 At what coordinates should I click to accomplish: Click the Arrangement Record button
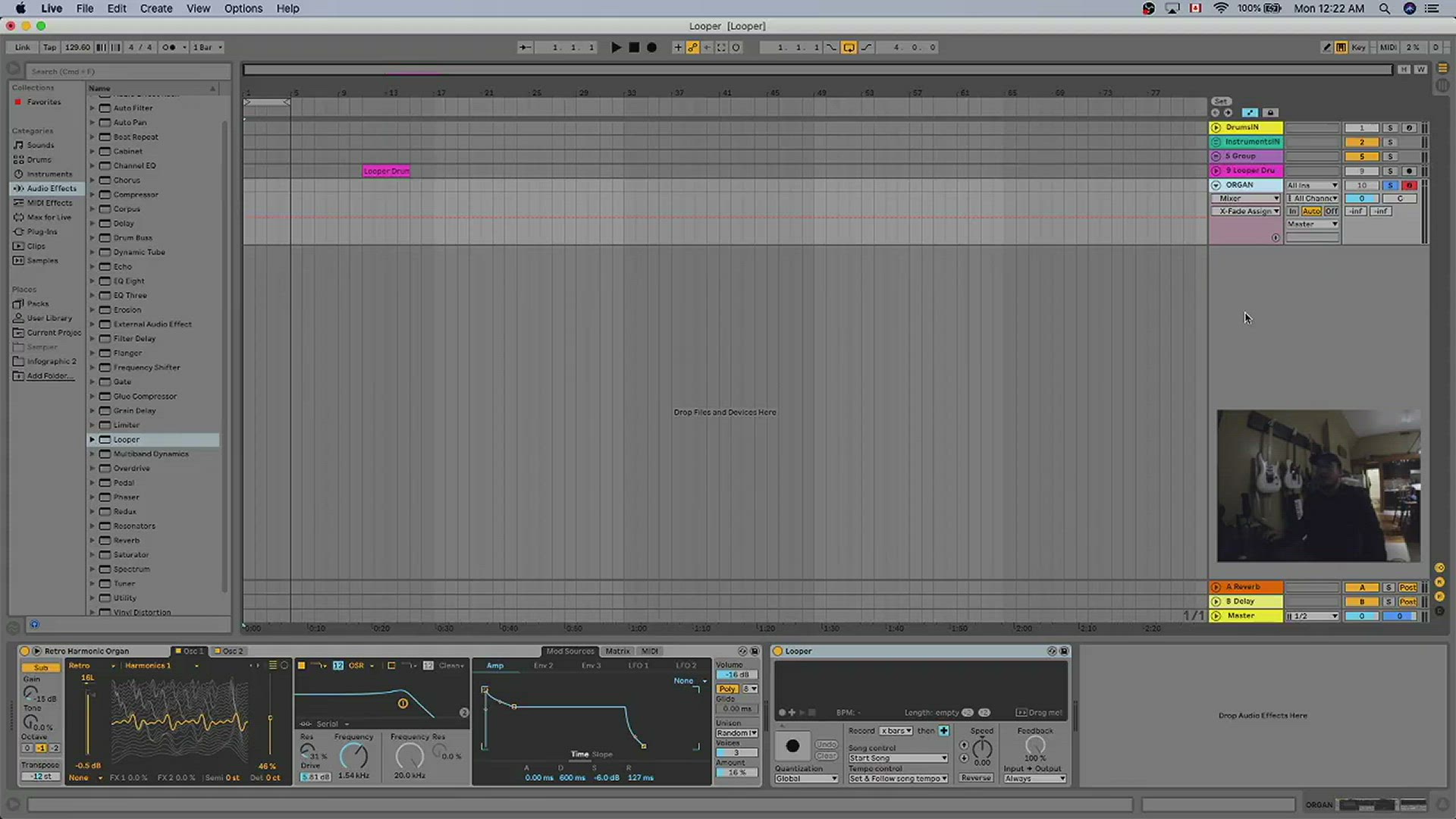(651, 47)
